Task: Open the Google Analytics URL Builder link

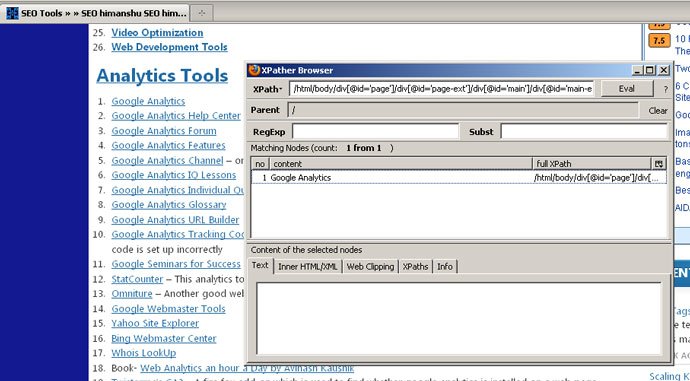Action: pos(175,220)
